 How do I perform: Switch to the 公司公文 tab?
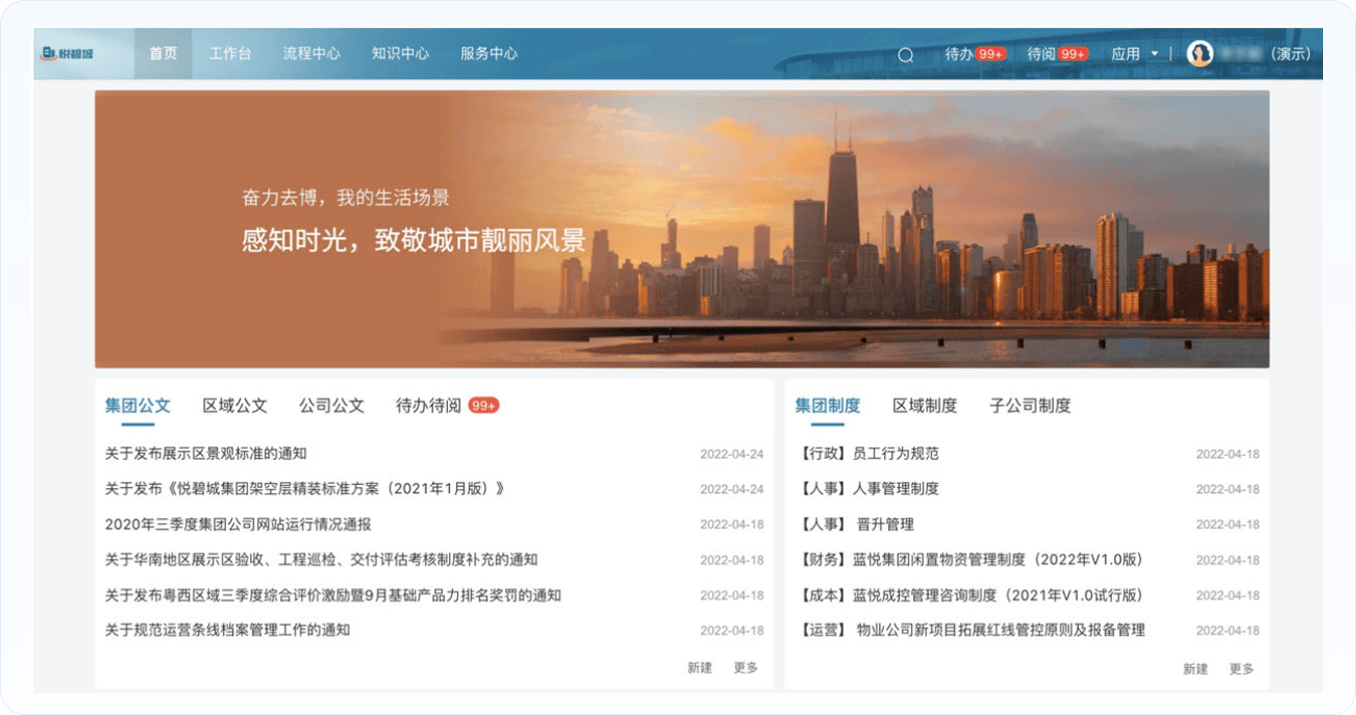click(331, 405)
